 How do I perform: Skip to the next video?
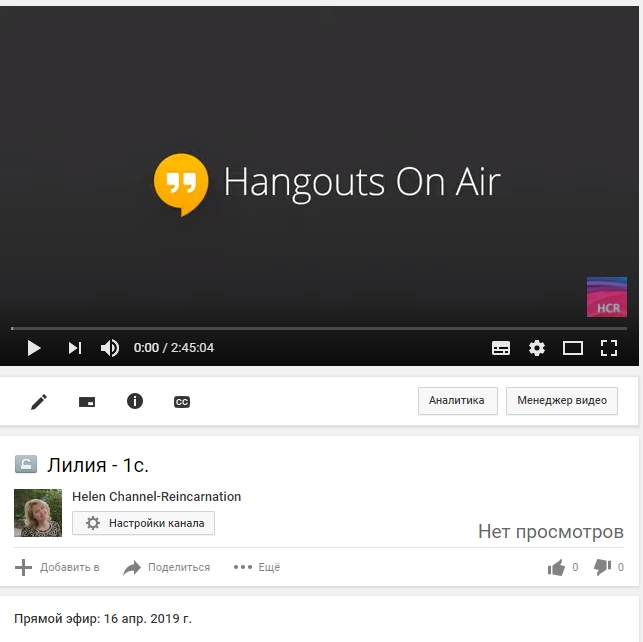(x=75, y=348)
